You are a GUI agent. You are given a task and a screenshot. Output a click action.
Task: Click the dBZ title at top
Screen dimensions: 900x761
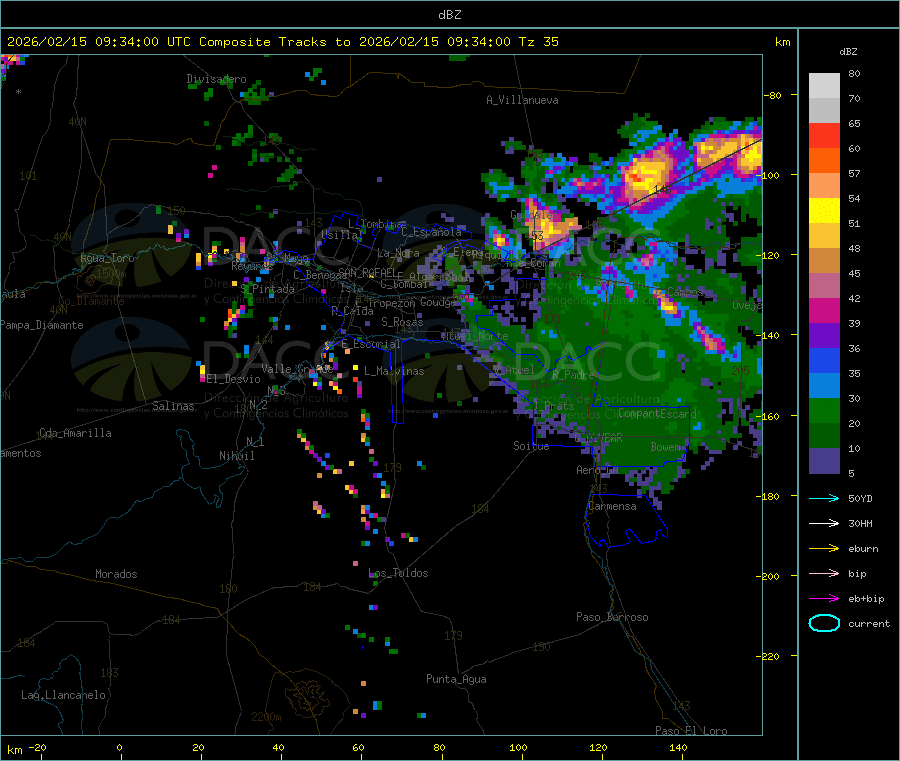point(449,14)
